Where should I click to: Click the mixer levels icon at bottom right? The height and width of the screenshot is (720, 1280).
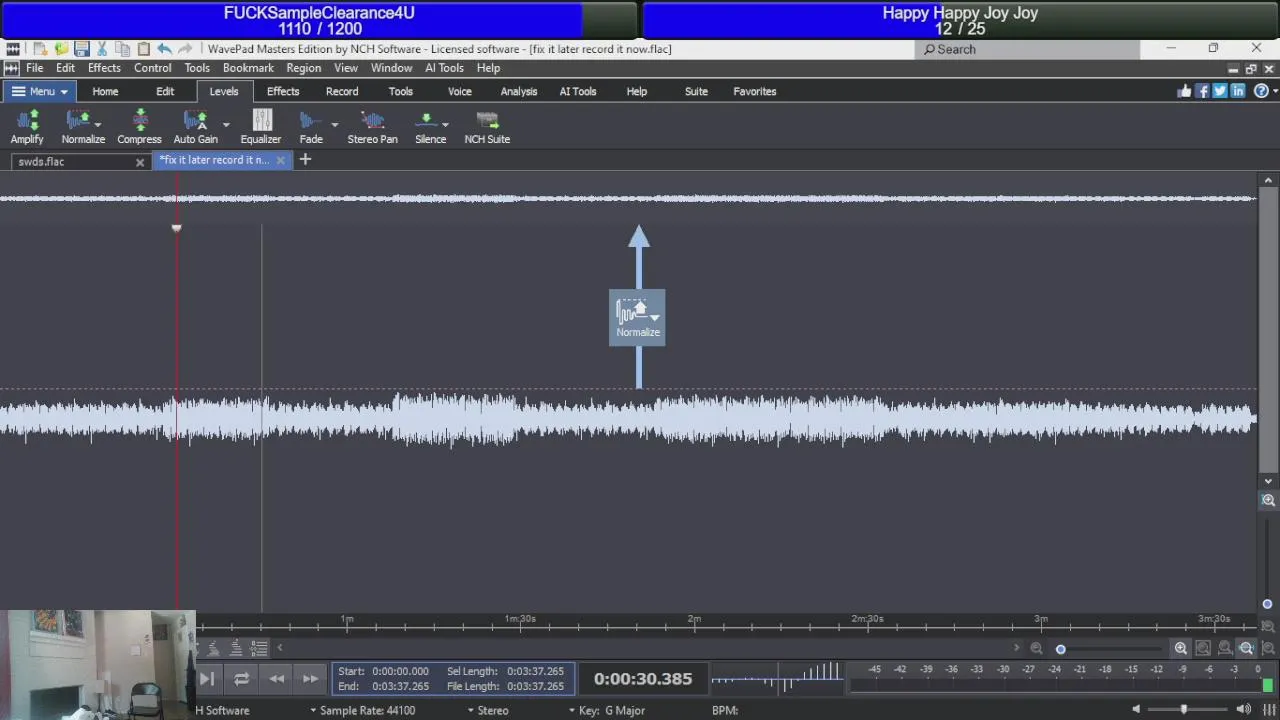(x=1270, y=710)
